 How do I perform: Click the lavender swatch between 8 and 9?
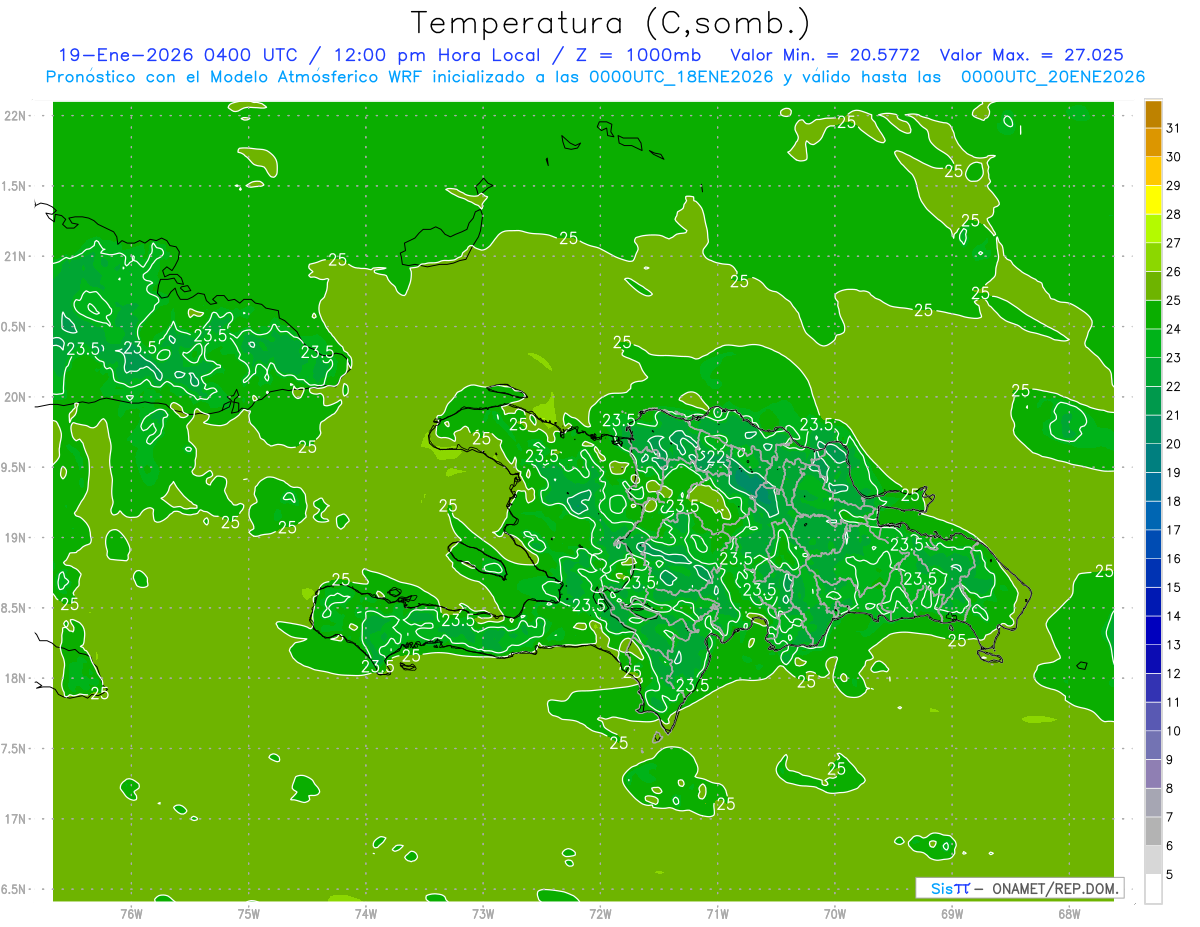click(1153, 774)
